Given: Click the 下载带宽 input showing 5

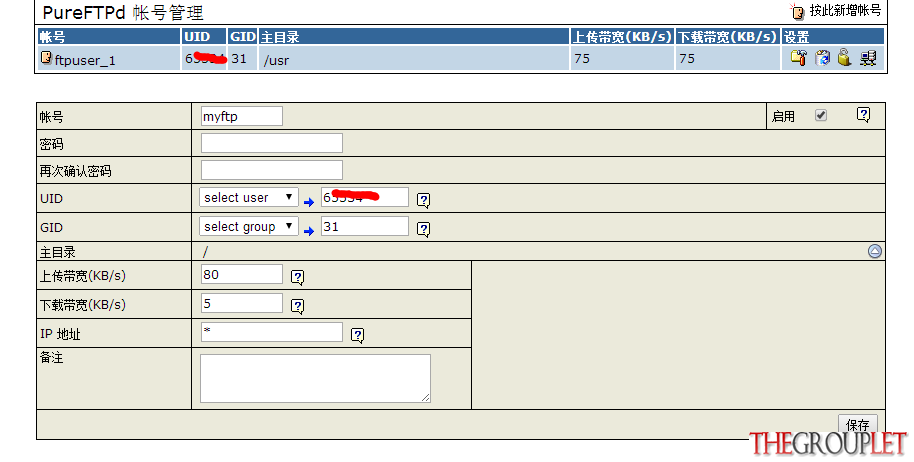Looking at the screenshot, I should click(x=242, y=303).
